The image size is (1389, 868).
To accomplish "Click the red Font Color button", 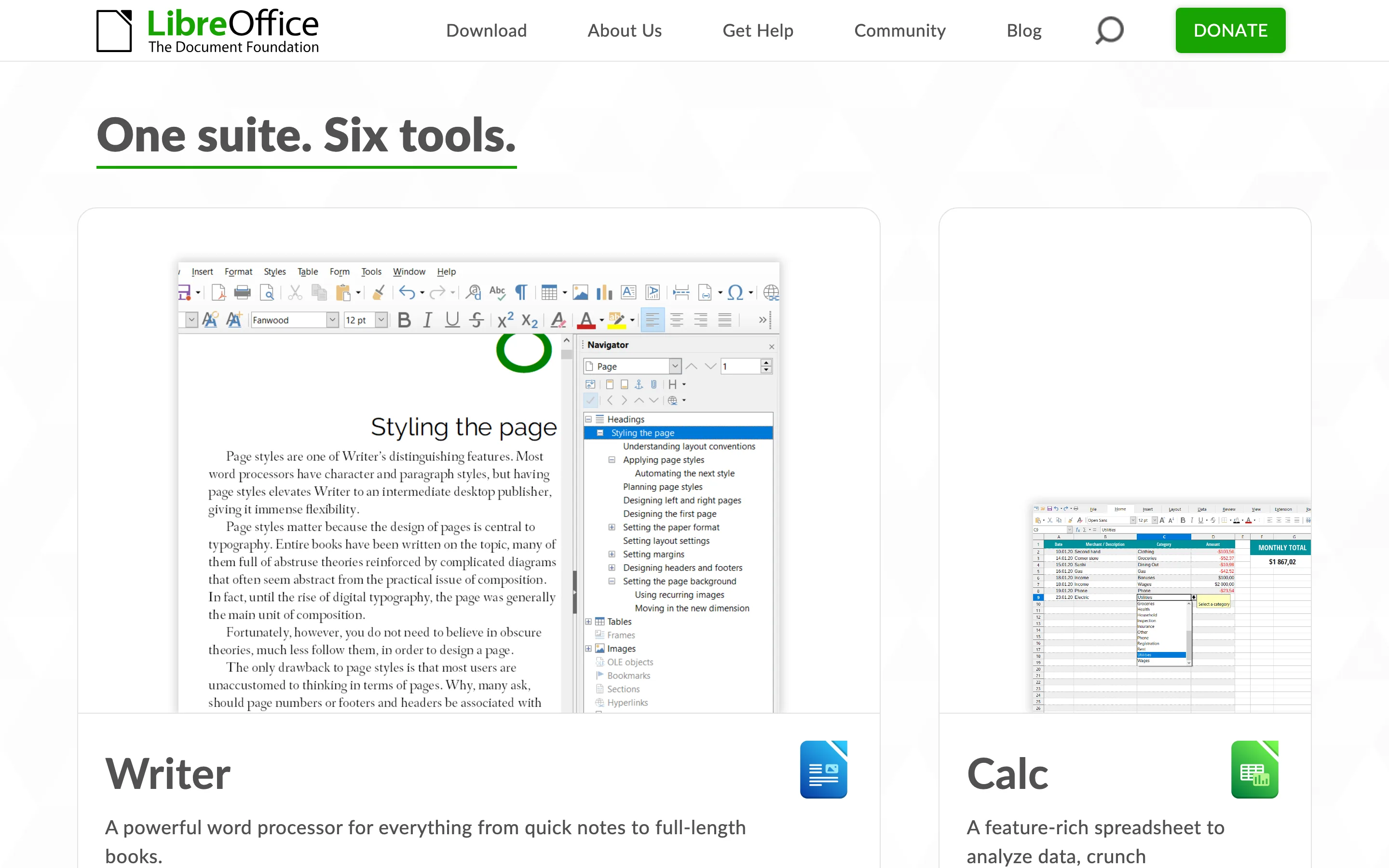I will pyautogui.click(x=586, y=320).
